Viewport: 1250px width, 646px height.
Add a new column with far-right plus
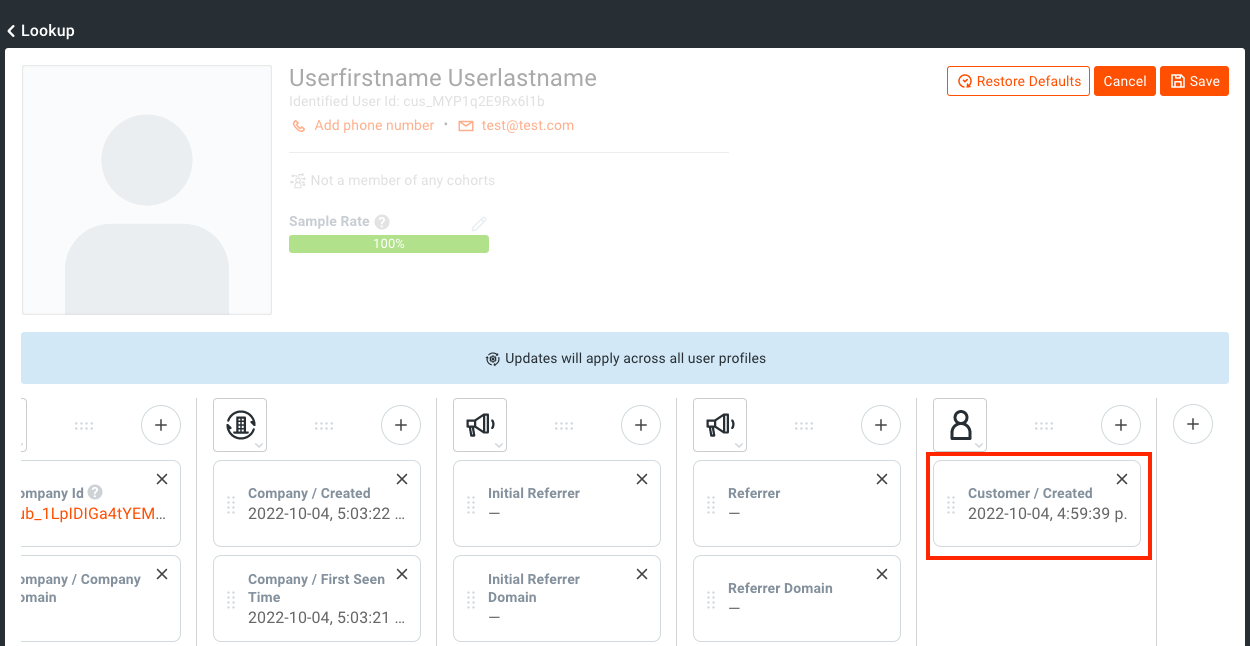(x=1192, y=425)
